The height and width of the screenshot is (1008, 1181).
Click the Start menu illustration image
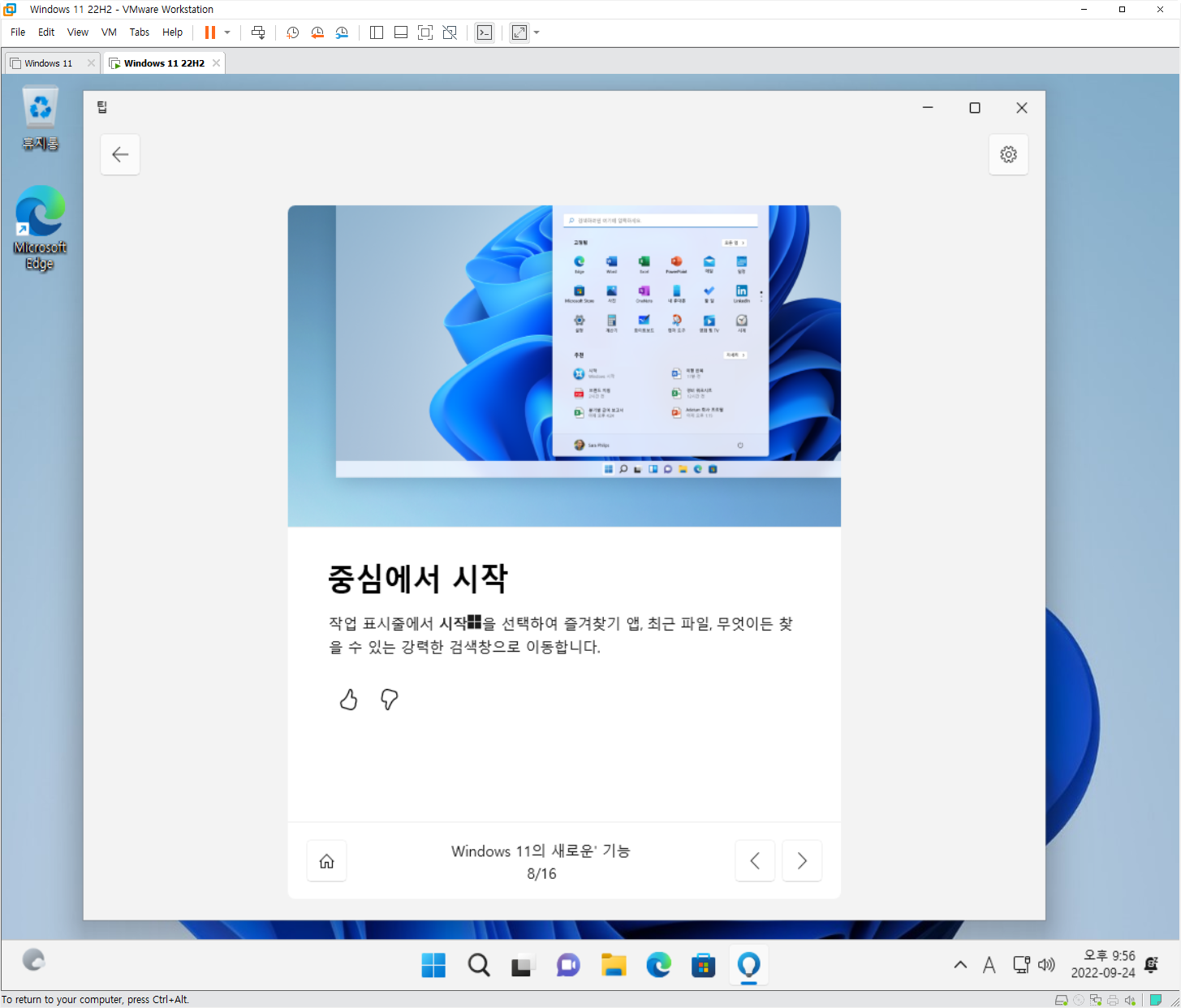(x=564, y=366)
